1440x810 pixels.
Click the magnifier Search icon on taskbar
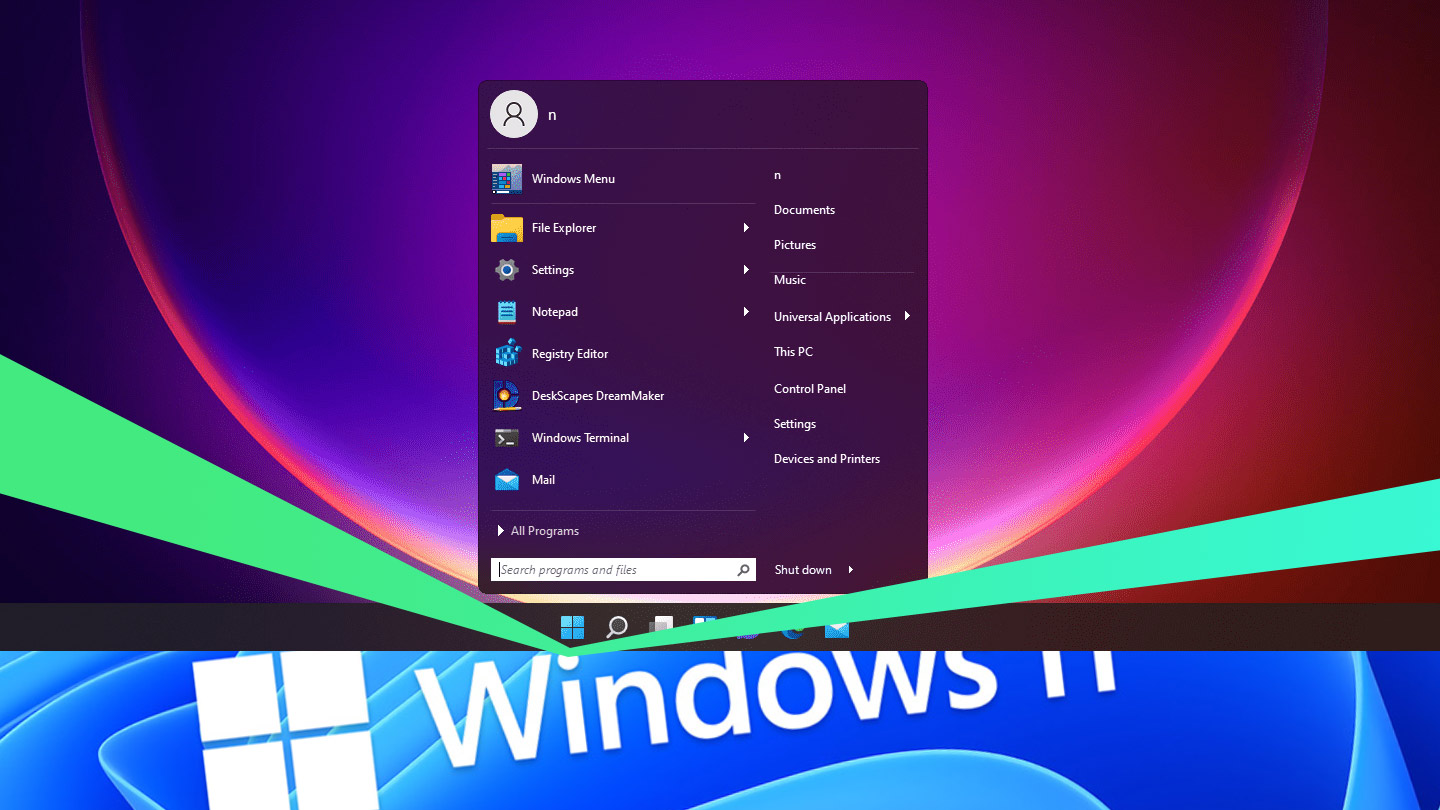(617, 627)
